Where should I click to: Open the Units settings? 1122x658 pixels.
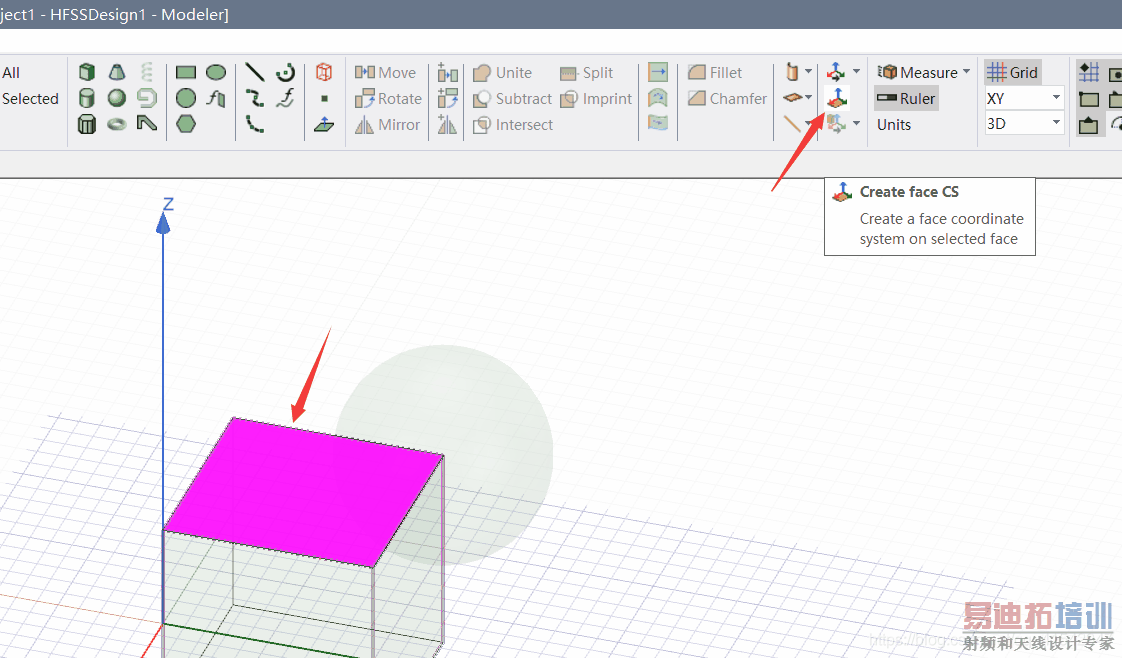(894, 124)
